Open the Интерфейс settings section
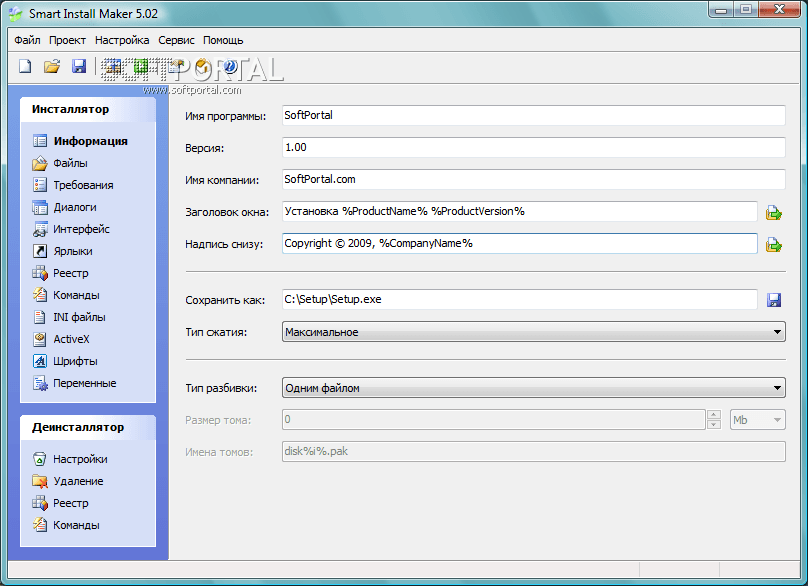Viewport: 808px width, 586px height. coord(71,229)
